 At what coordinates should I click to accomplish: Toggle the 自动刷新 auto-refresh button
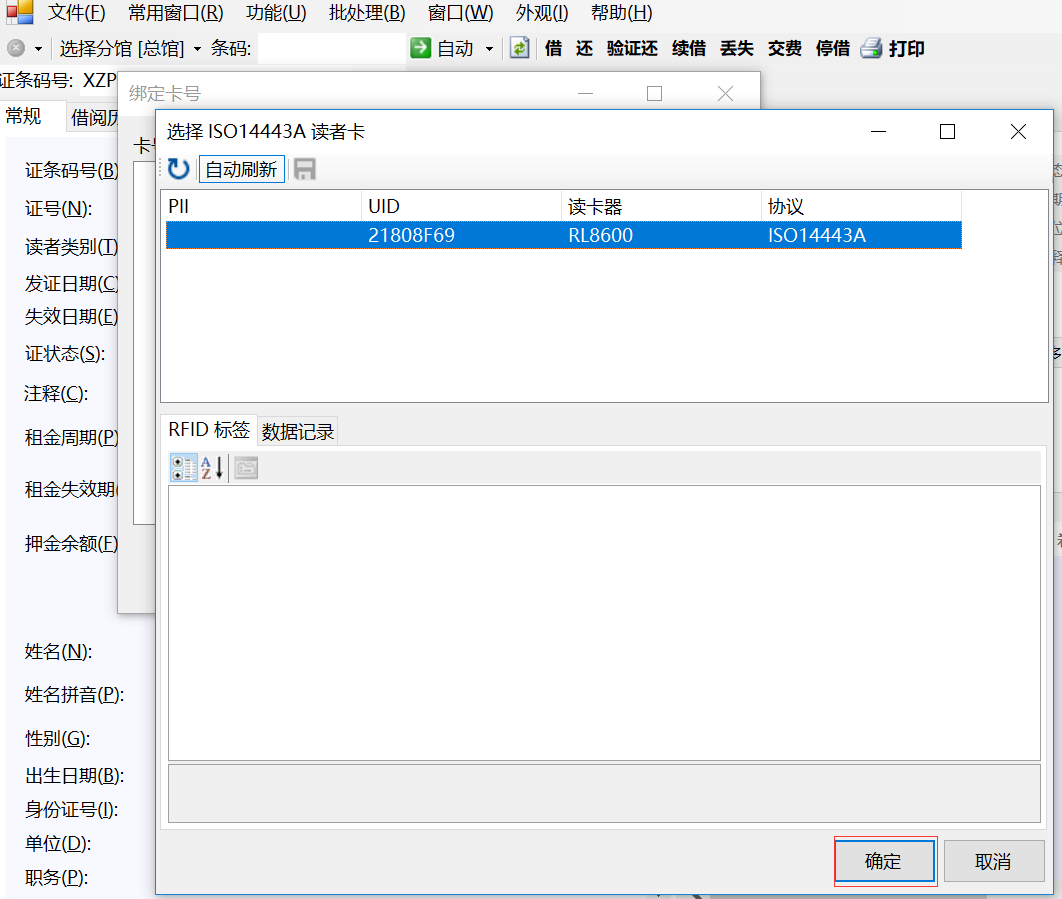tap(241, 169)
